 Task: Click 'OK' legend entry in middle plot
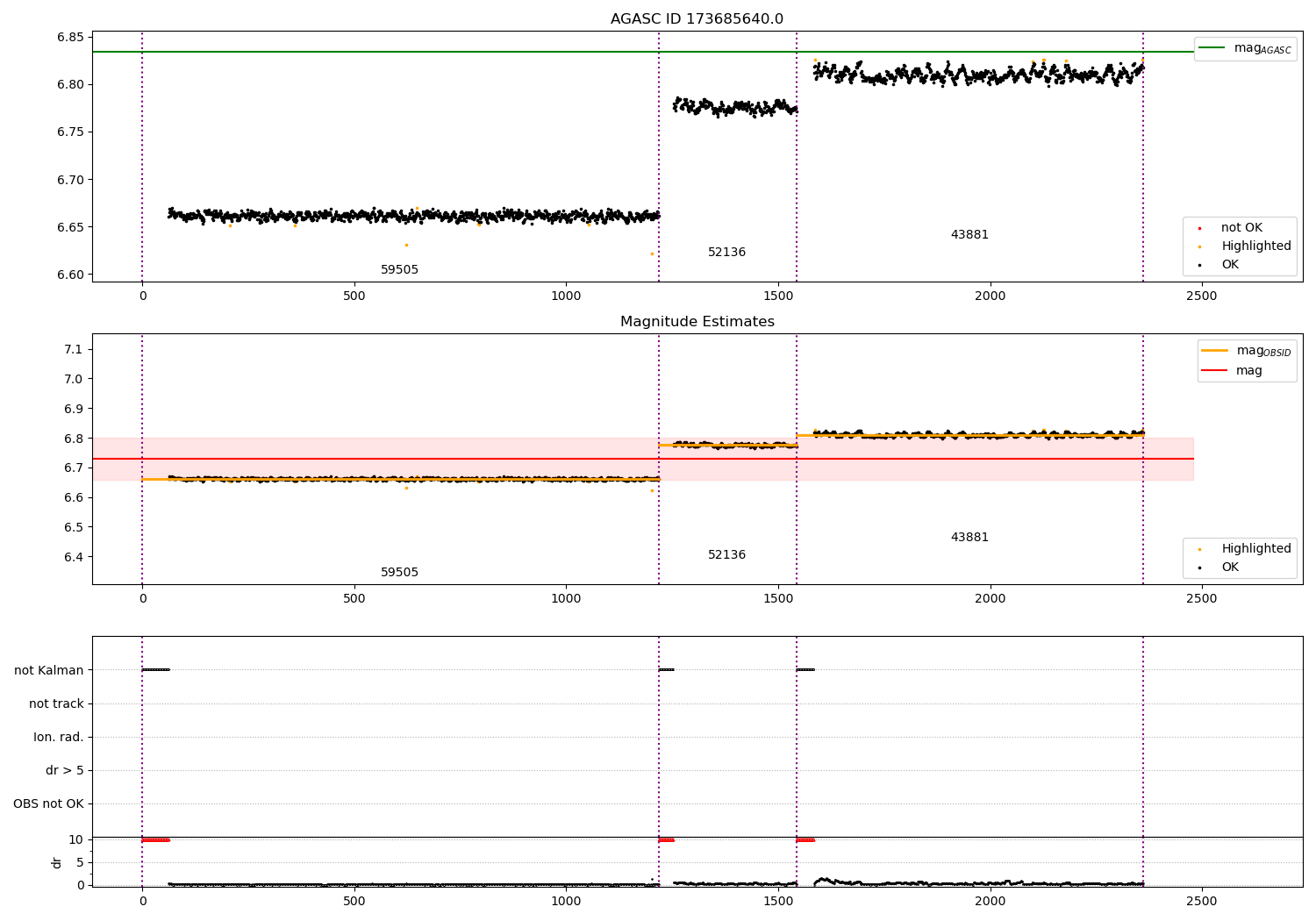coord(1219,567)
